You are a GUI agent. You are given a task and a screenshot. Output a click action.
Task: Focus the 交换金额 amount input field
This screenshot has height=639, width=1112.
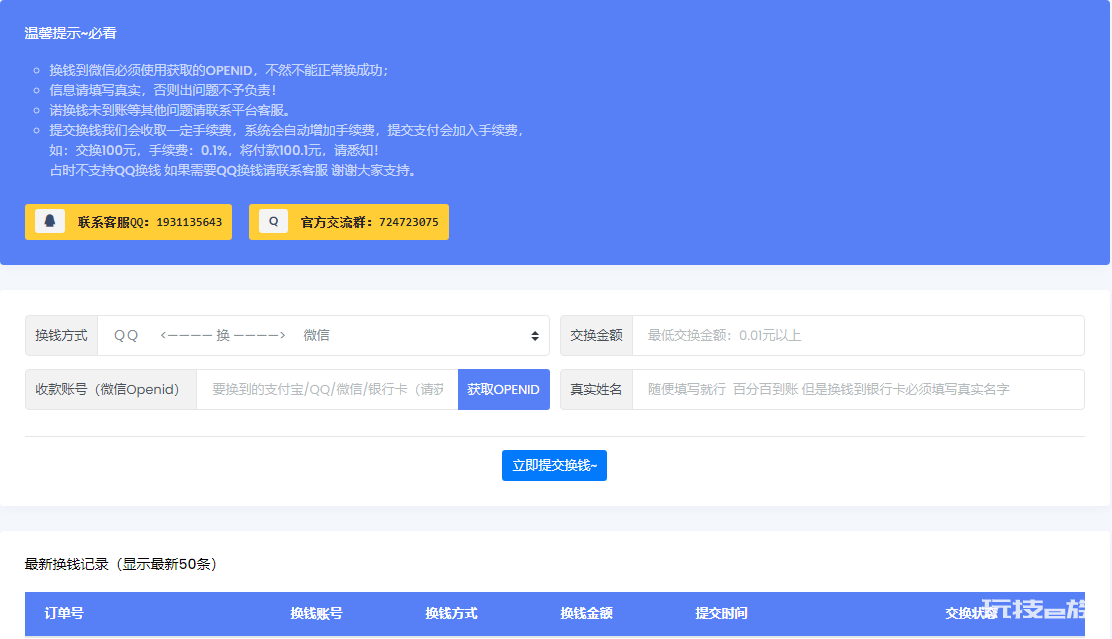click(x=858, y=335)
